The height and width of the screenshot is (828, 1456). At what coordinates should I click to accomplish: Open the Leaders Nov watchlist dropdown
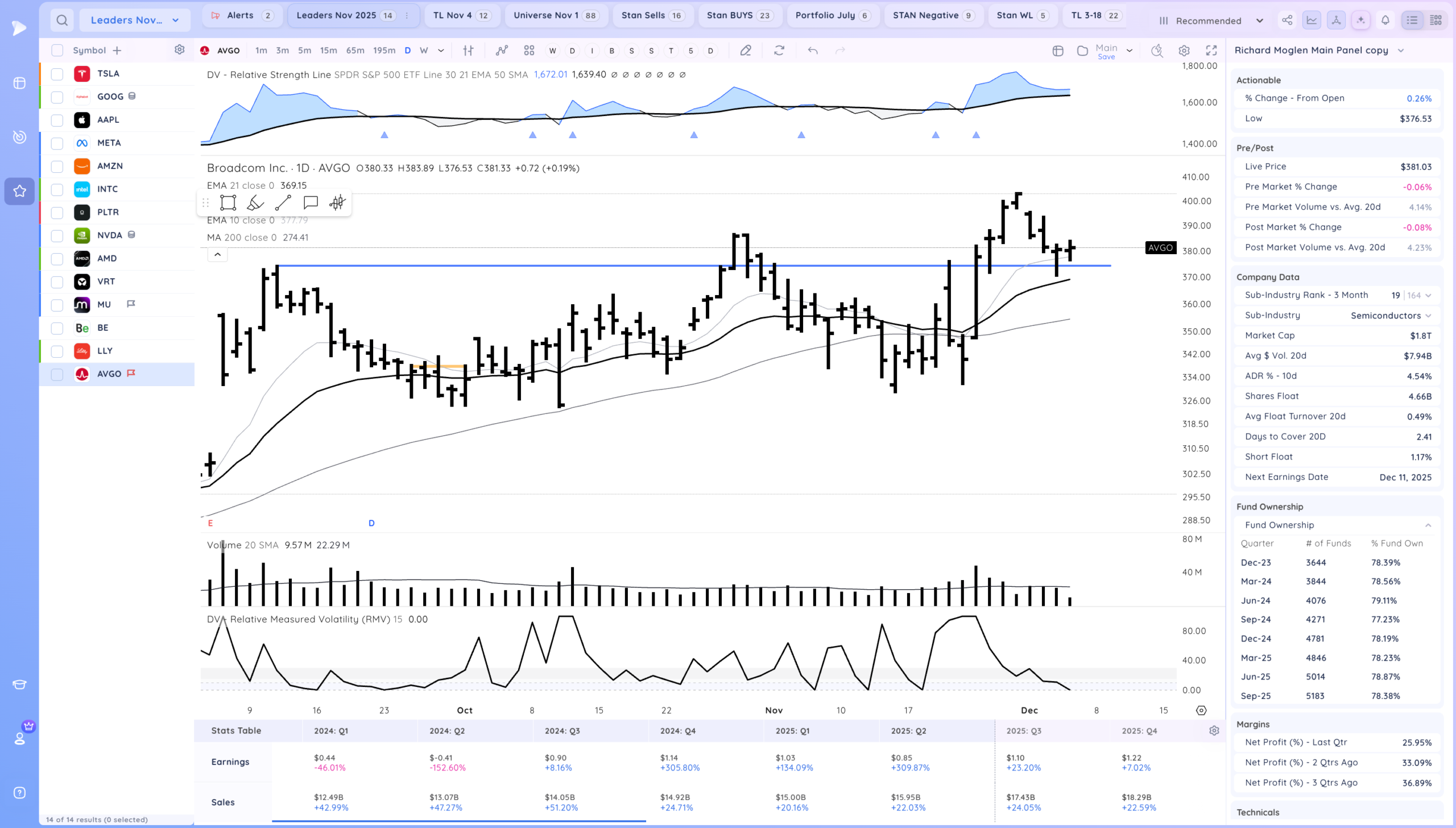pyautogui.click(x=135, y=20)
